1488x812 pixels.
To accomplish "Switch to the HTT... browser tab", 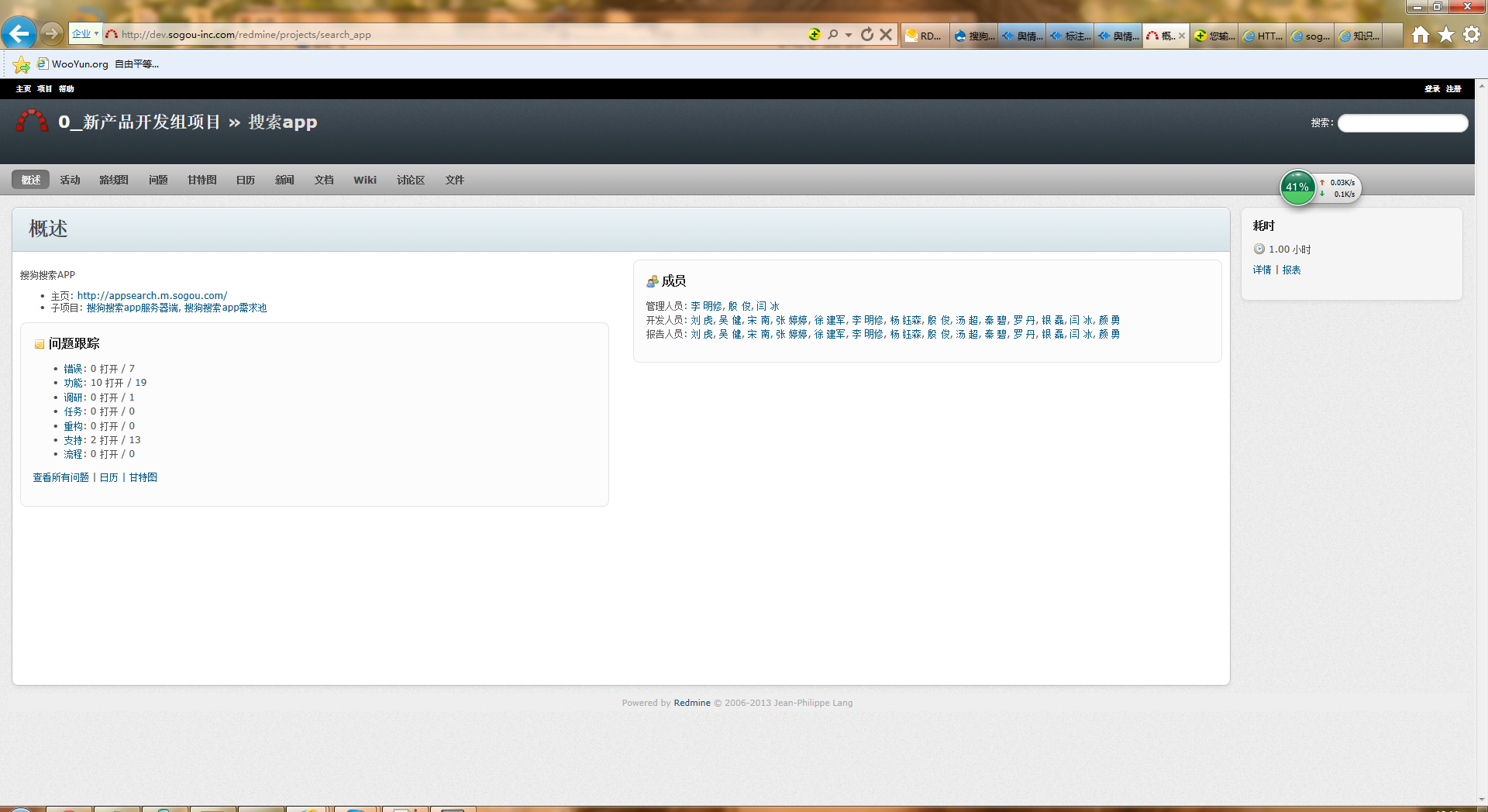I will (1262, 36).
